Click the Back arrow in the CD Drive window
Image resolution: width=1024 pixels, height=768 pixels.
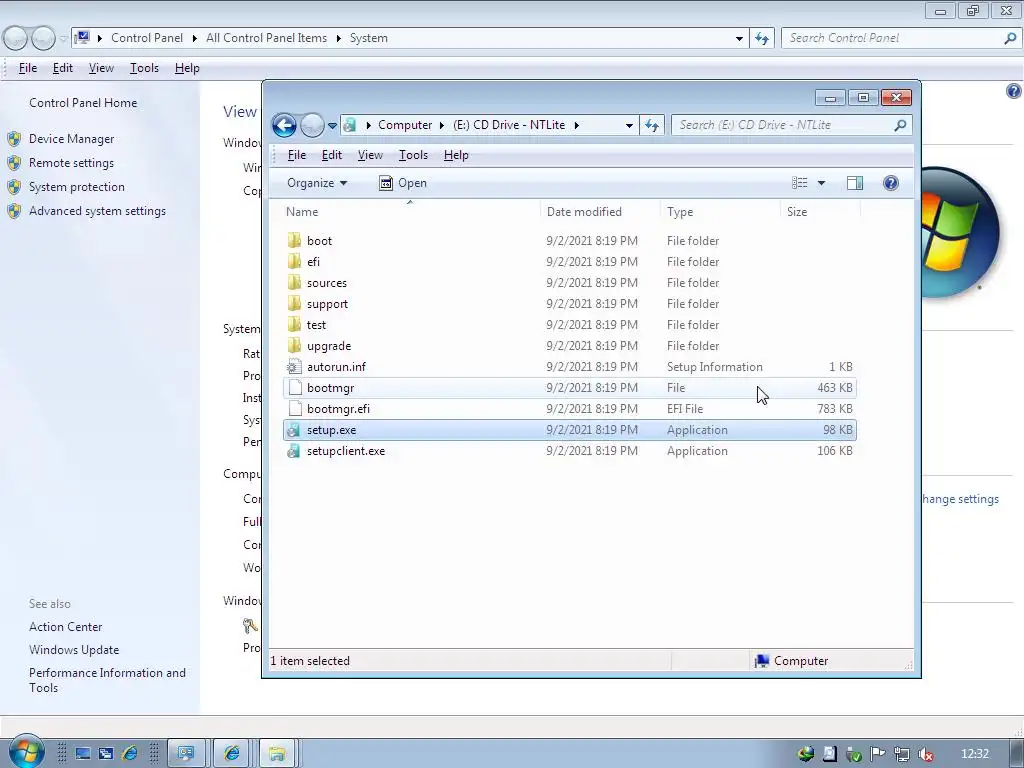tap(284, 125)
